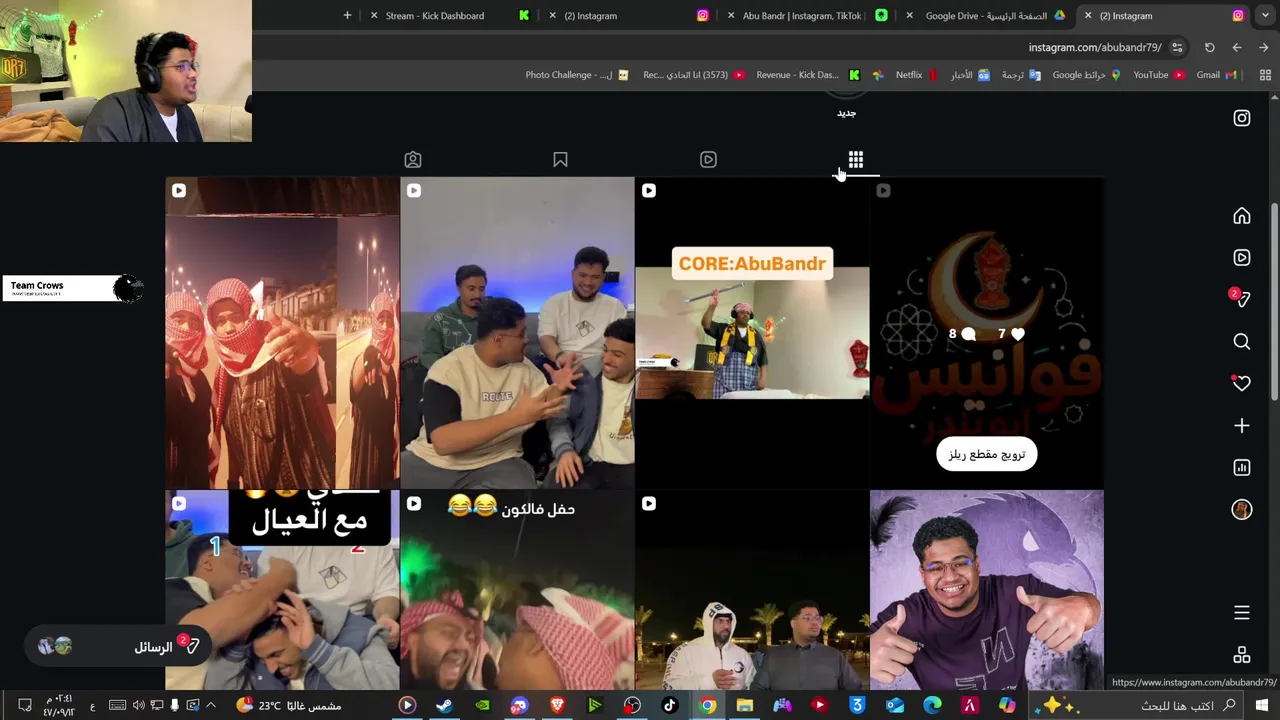
Task: Open Microsoft Edge from the taskbar
Action: pyautogui.click(x=932, y=705)
